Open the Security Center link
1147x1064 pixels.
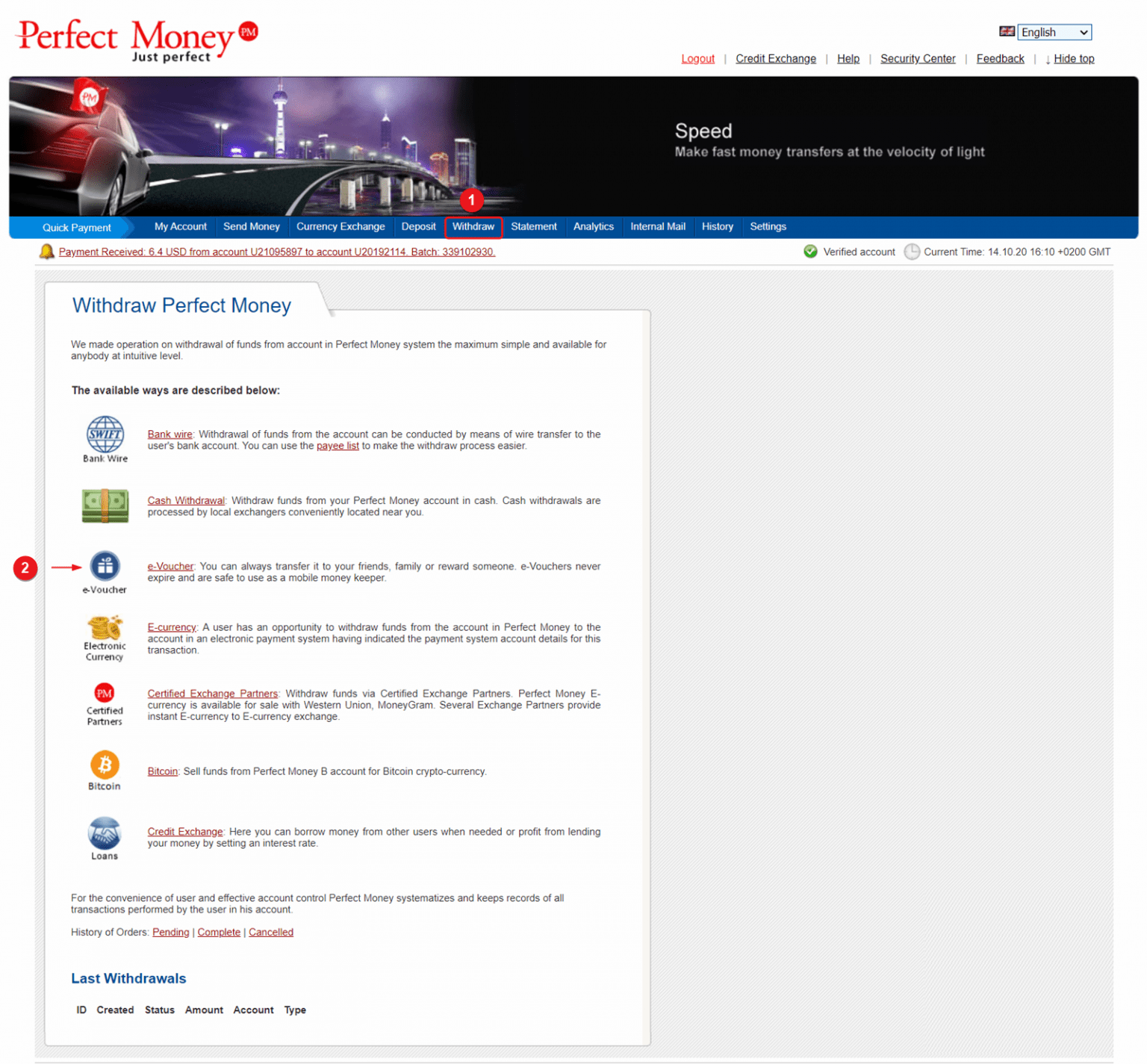click(x=918, y=59)
